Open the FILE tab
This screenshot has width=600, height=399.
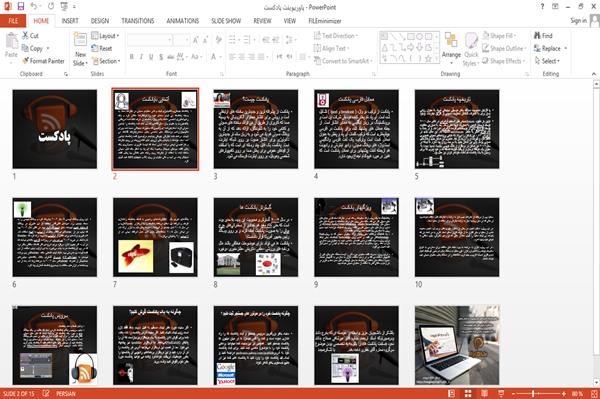coord(13,21)
